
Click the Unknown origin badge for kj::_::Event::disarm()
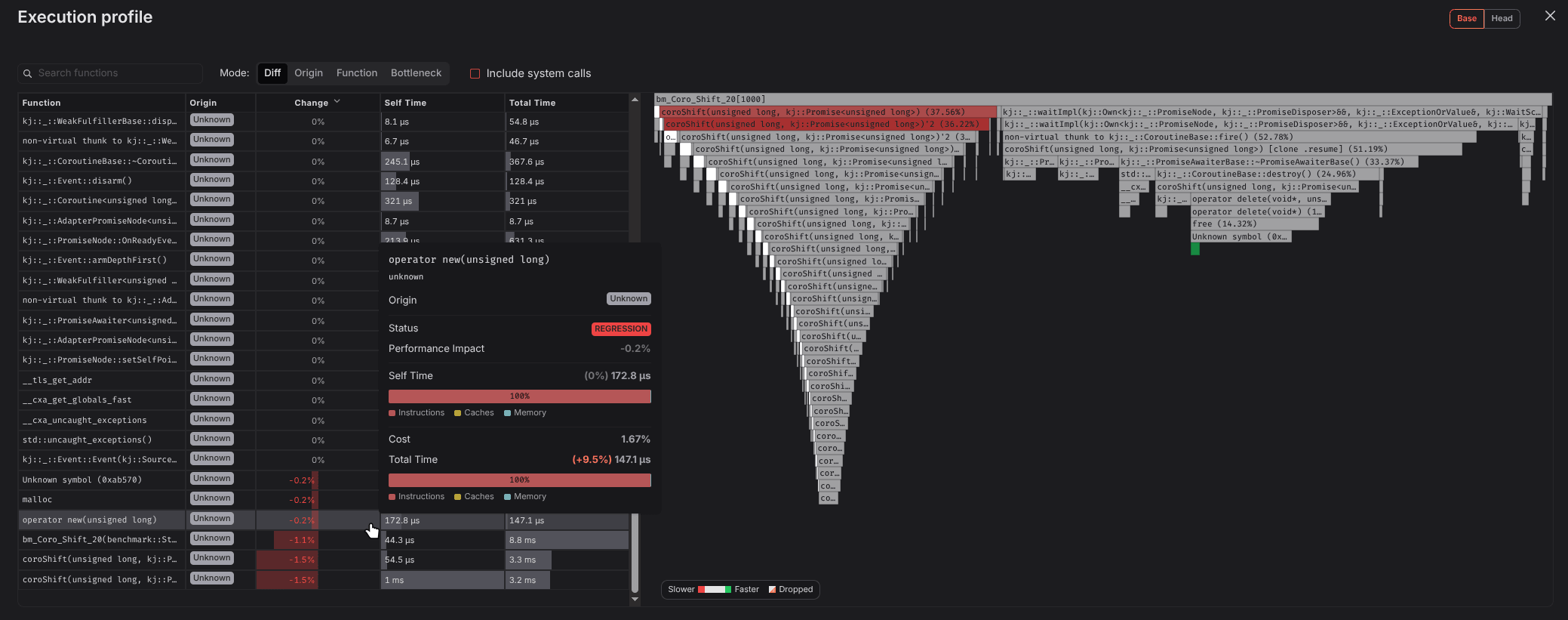211,180
